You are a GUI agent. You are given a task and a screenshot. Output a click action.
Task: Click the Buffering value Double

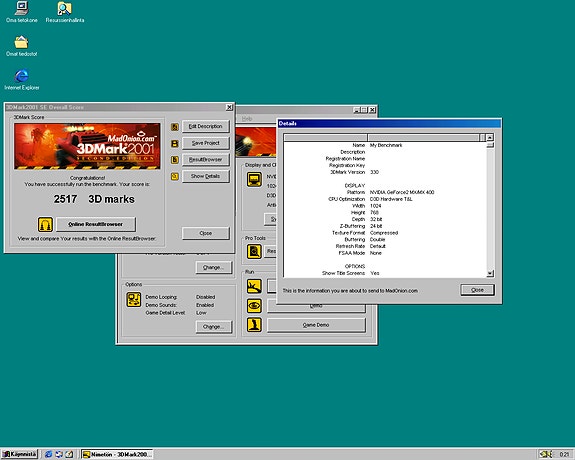tap(377, 240)
